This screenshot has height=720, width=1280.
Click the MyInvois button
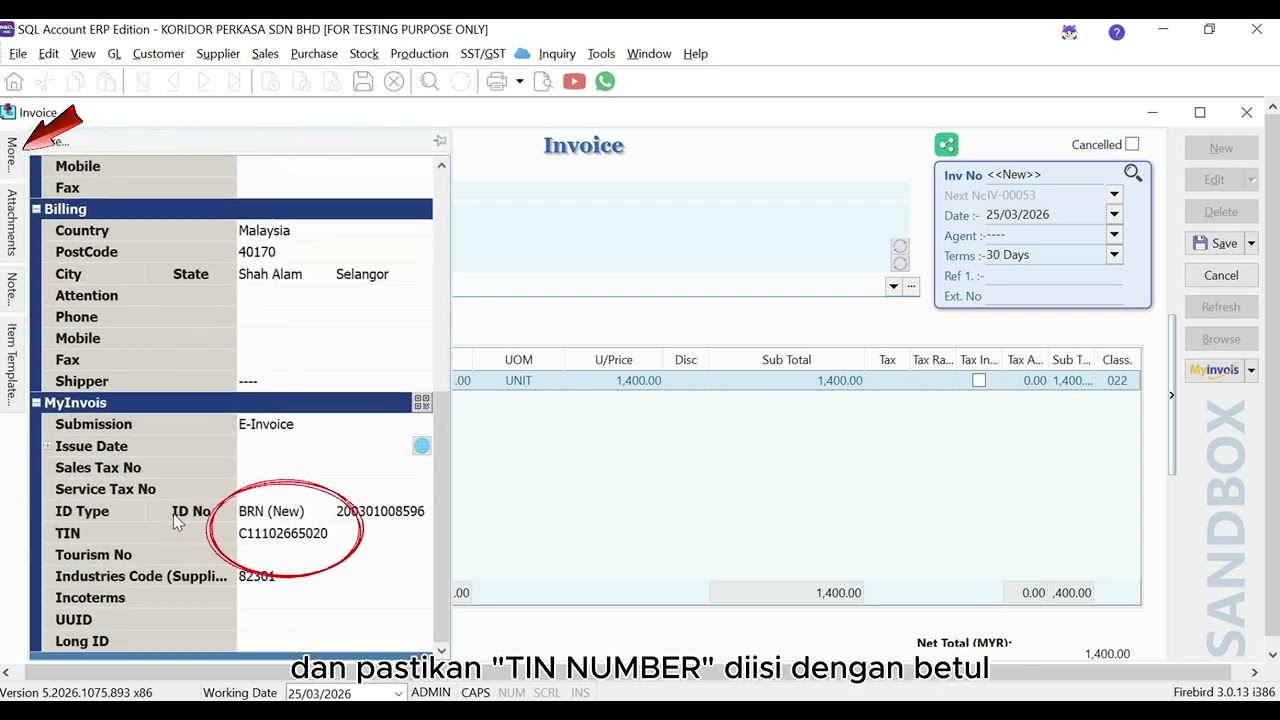click(1214, 370)
